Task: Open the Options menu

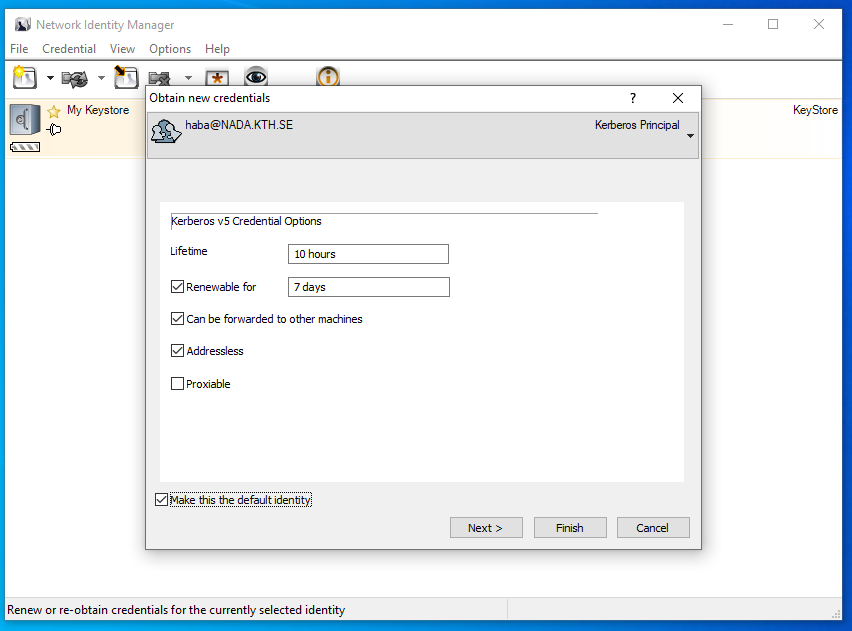Action: pyautogui.click(x=170, y=49)
